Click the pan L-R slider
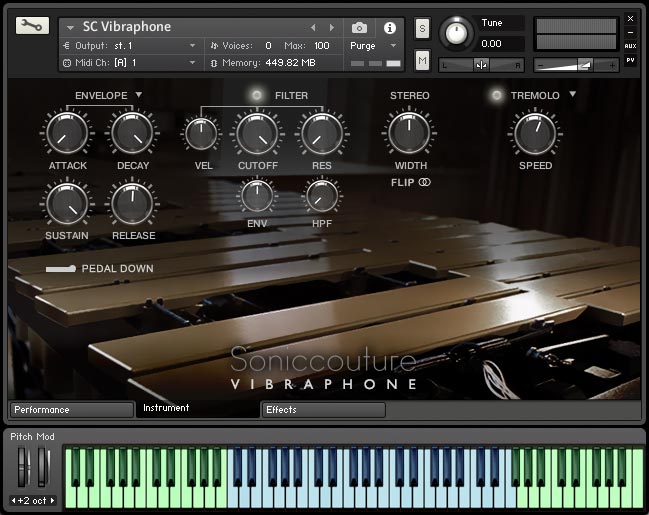The width and height of the screenshot is (649, 515). 481,65
